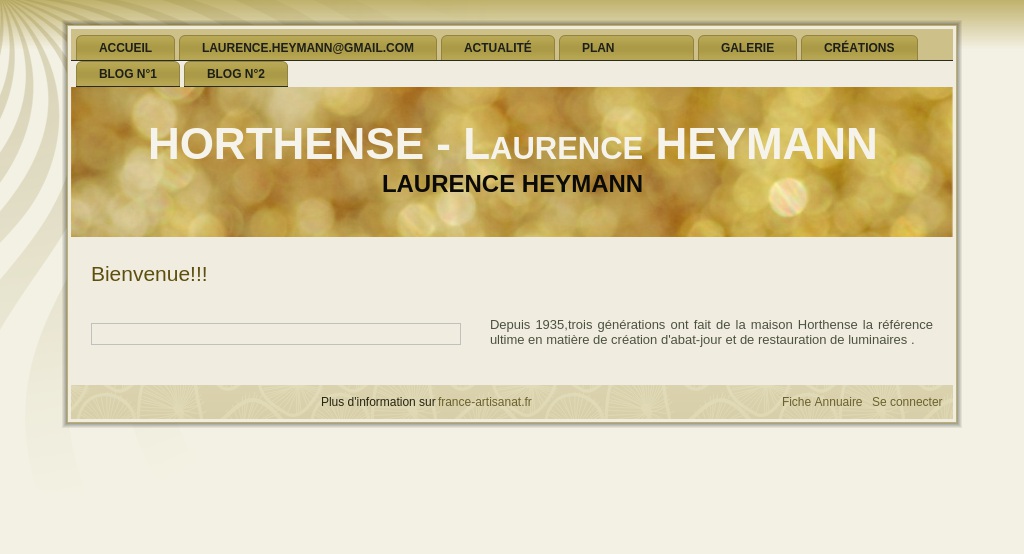Go to the ACTUALITÉ tab
This screenshot has height=554, width=1024.
click(x=498, y=48)
